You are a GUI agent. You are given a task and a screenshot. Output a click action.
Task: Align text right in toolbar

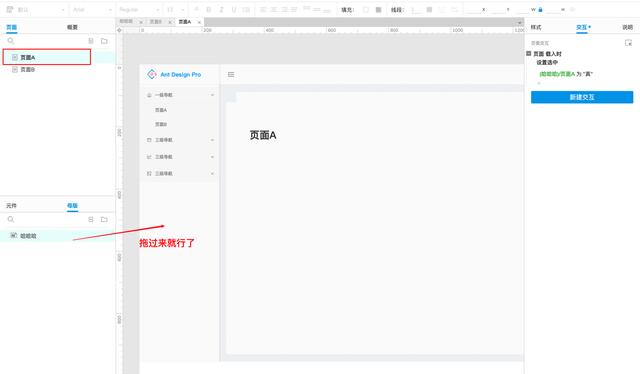284,9
